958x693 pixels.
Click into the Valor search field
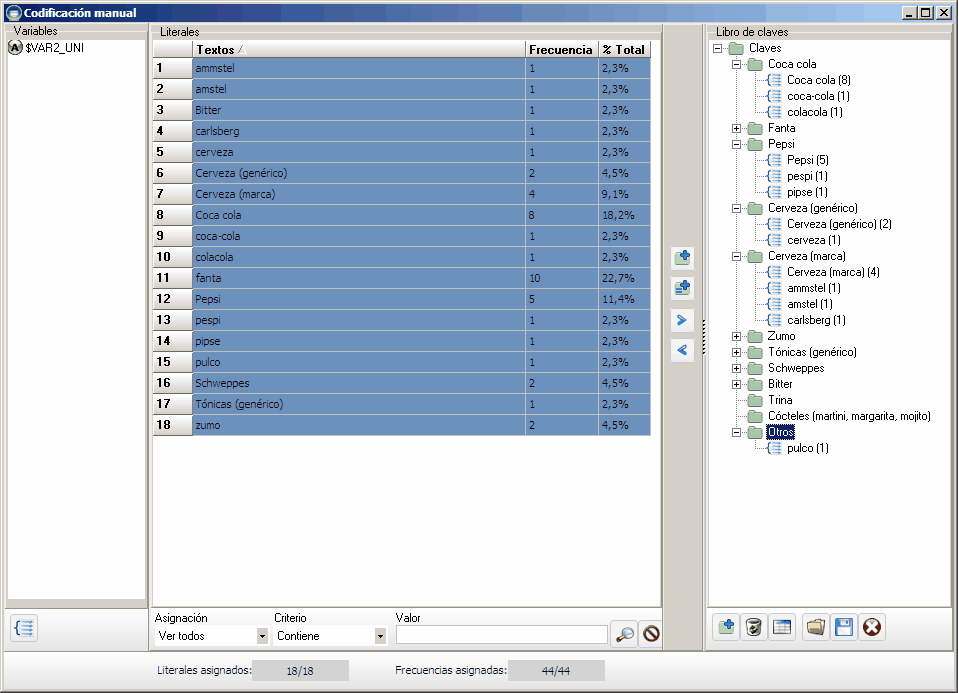coord(502,635)
